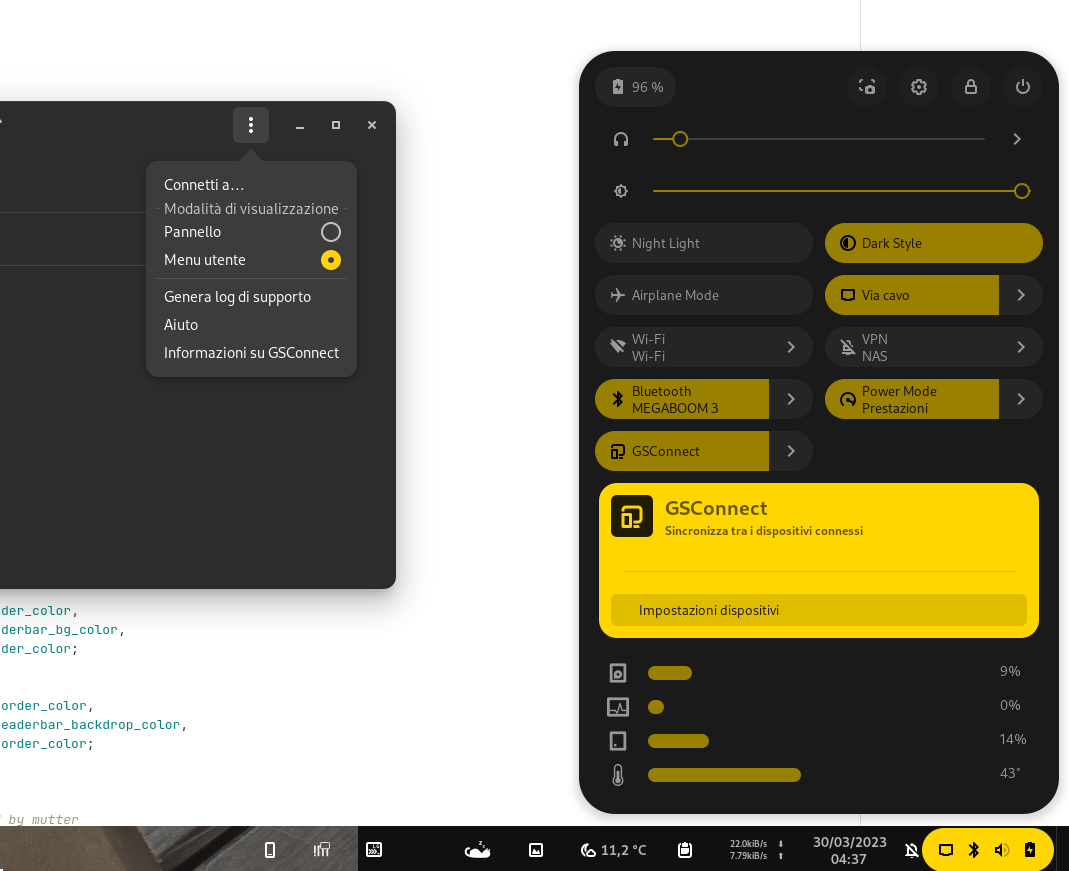Open the power off menu icon
Screen dimensions: 1069x871
(x=1022, y=87)
